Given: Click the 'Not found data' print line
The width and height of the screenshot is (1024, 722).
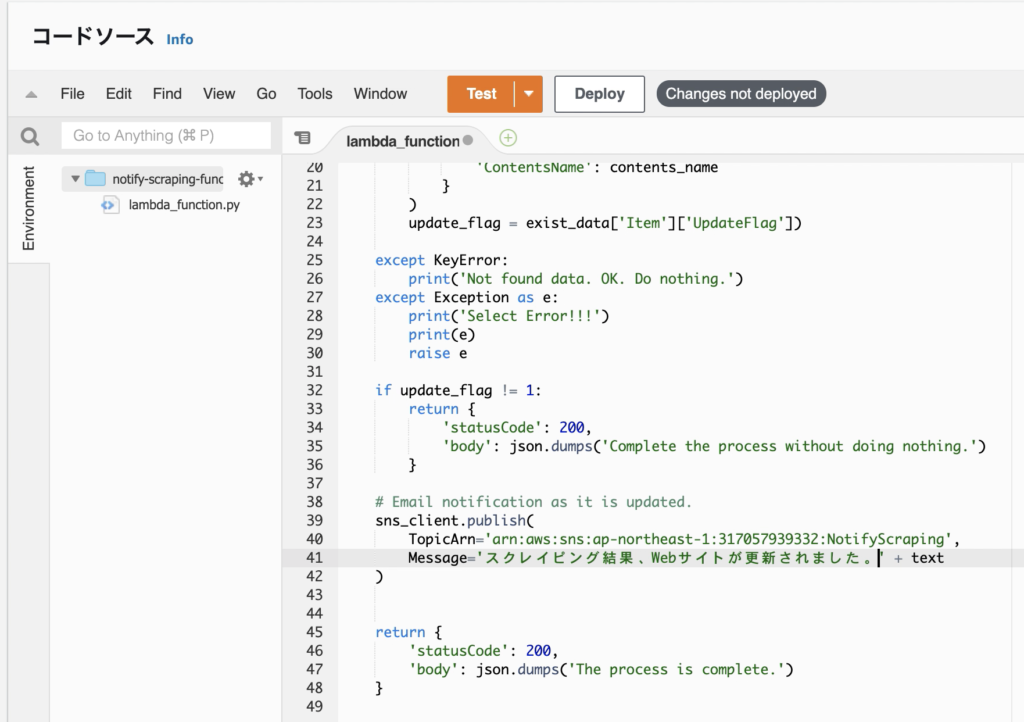Looking at the screenshot, I should tap(575, 279).
